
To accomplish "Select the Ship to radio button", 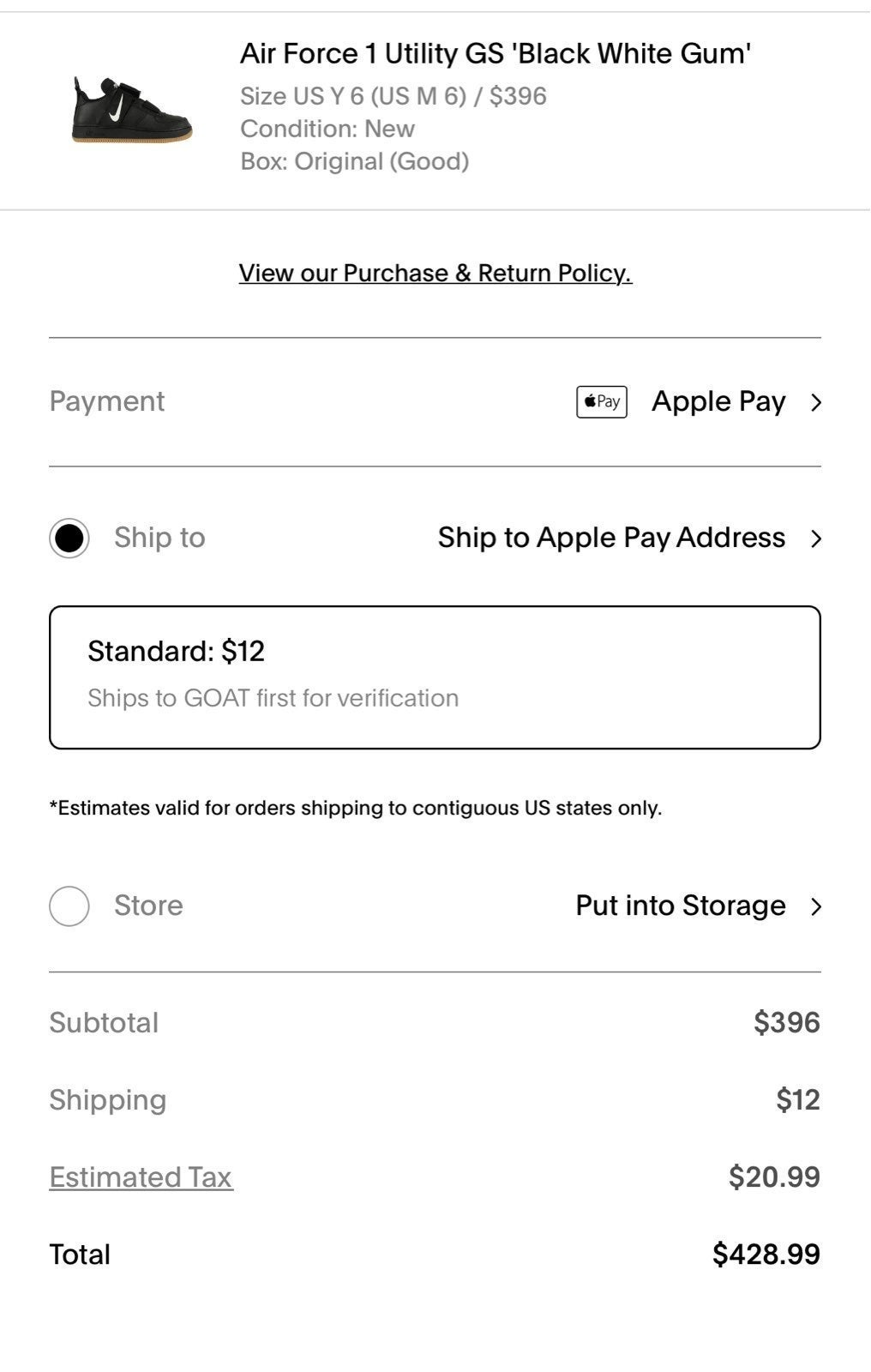I will (69, 539).
